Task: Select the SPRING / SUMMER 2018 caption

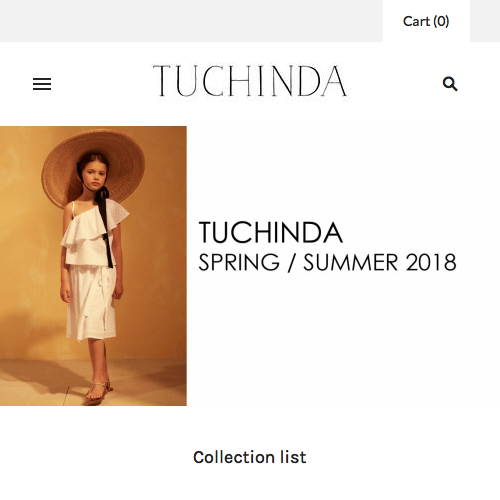Action: pos(327,262)
